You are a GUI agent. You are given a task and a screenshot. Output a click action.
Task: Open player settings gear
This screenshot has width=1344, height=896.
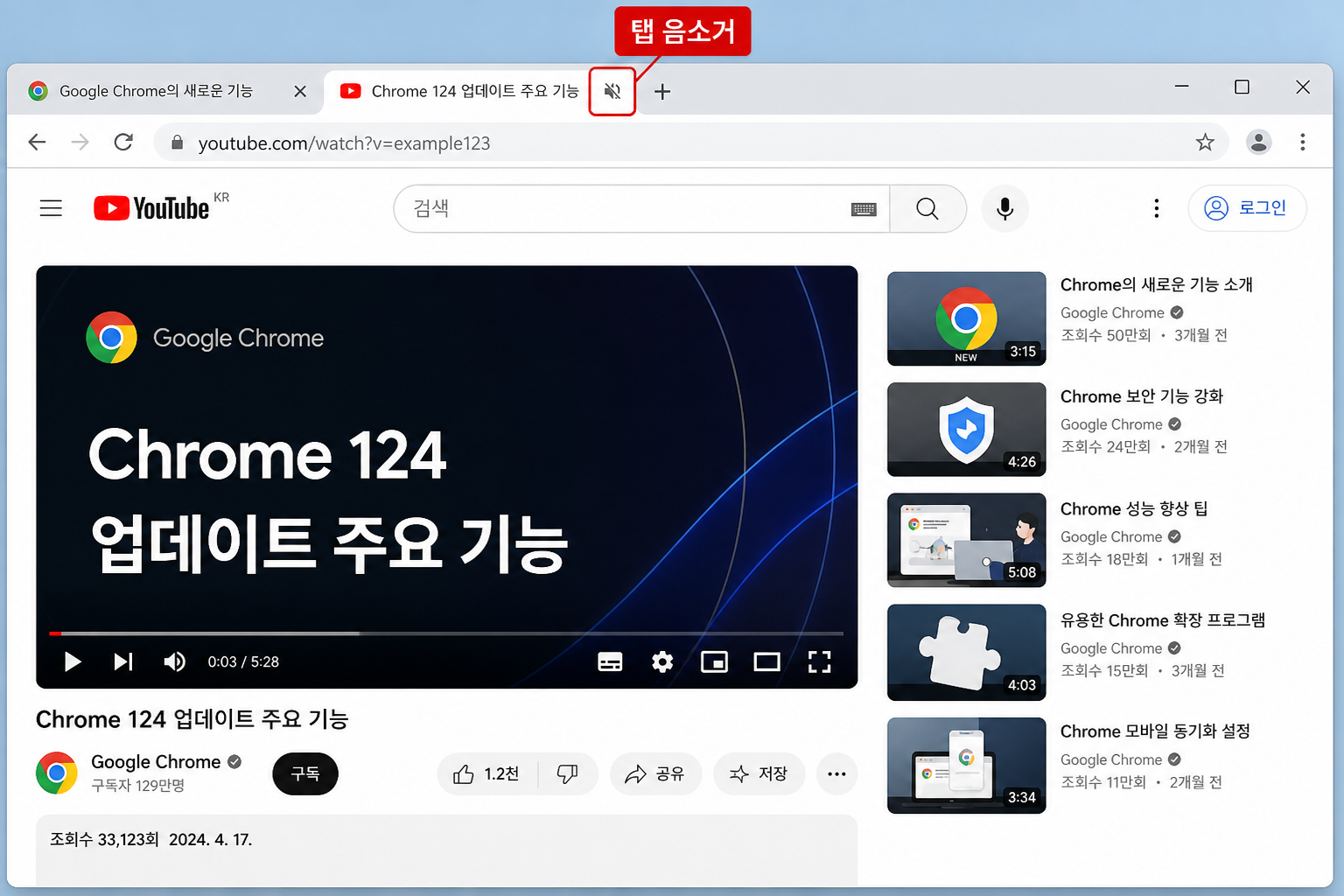pyautogui.click(x=662, y=661)
